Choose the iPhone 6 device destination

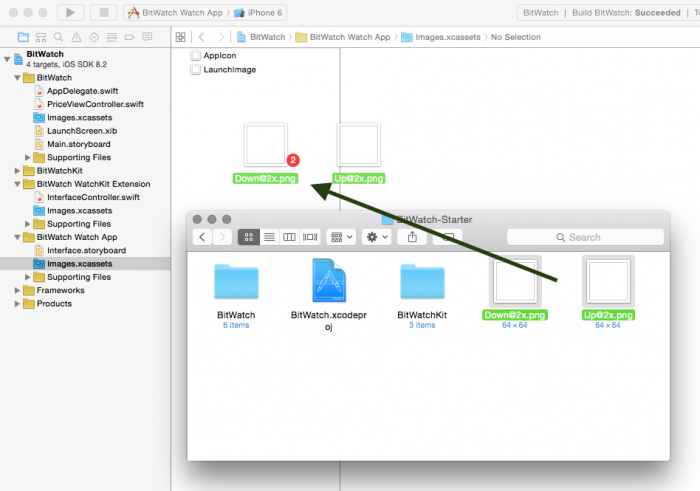[x=258, y=12]
